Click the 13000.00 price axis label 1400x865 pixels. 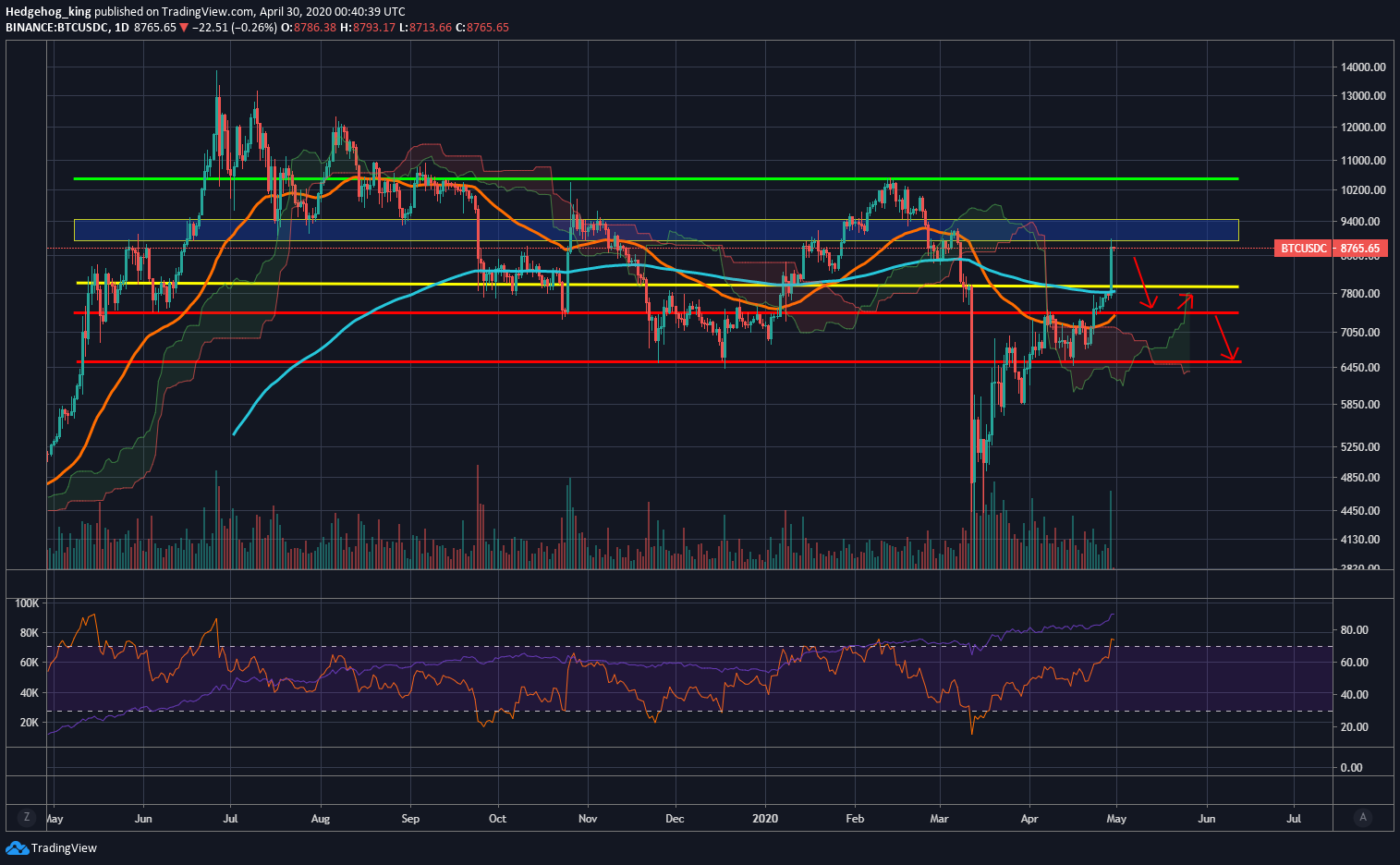[1363, 96]
